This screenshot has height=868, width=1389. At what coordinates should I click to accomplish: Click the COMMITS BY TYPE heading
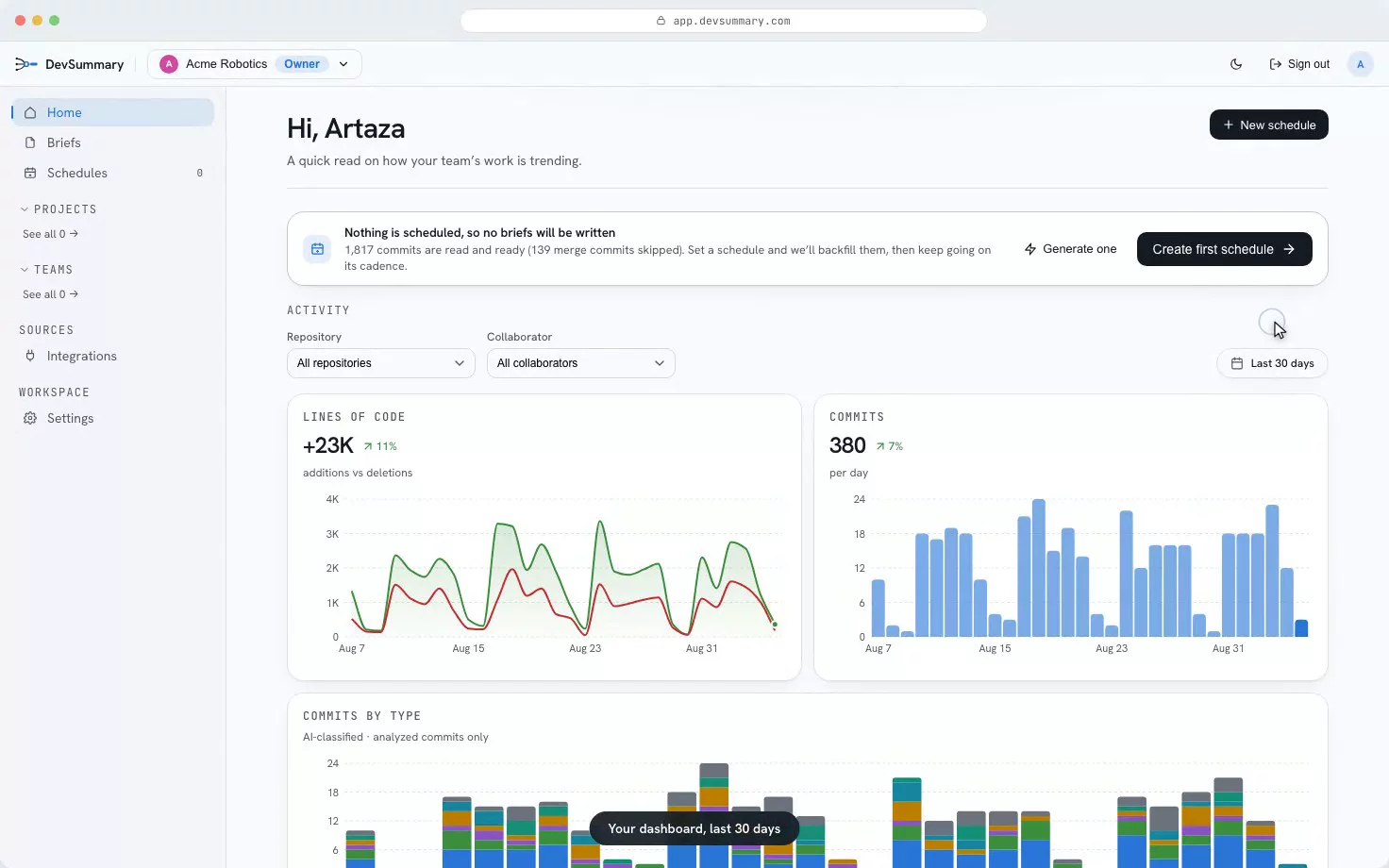click(x=362, y=716)
